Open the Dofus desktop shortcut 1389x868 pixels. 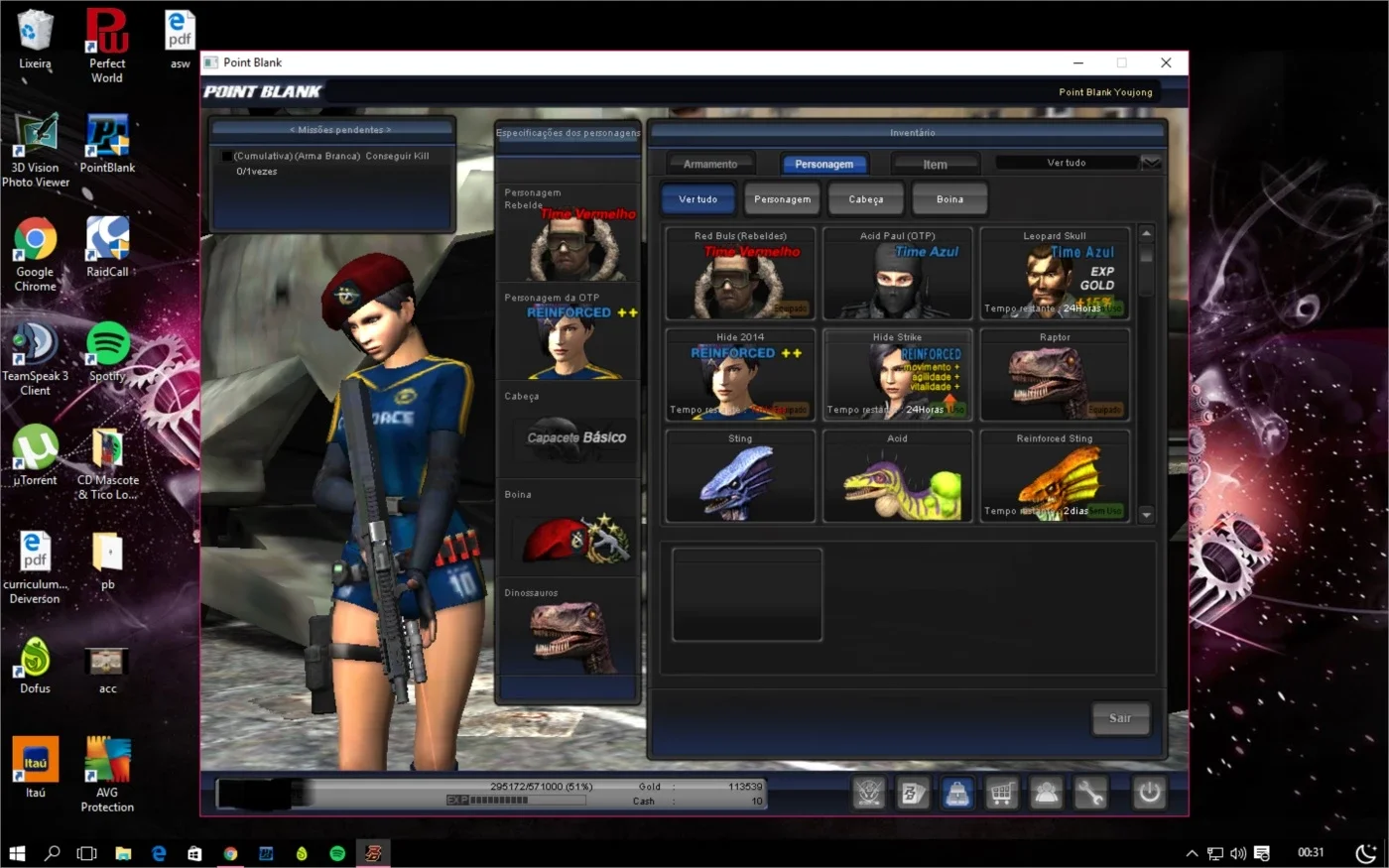tap(35, 665)
